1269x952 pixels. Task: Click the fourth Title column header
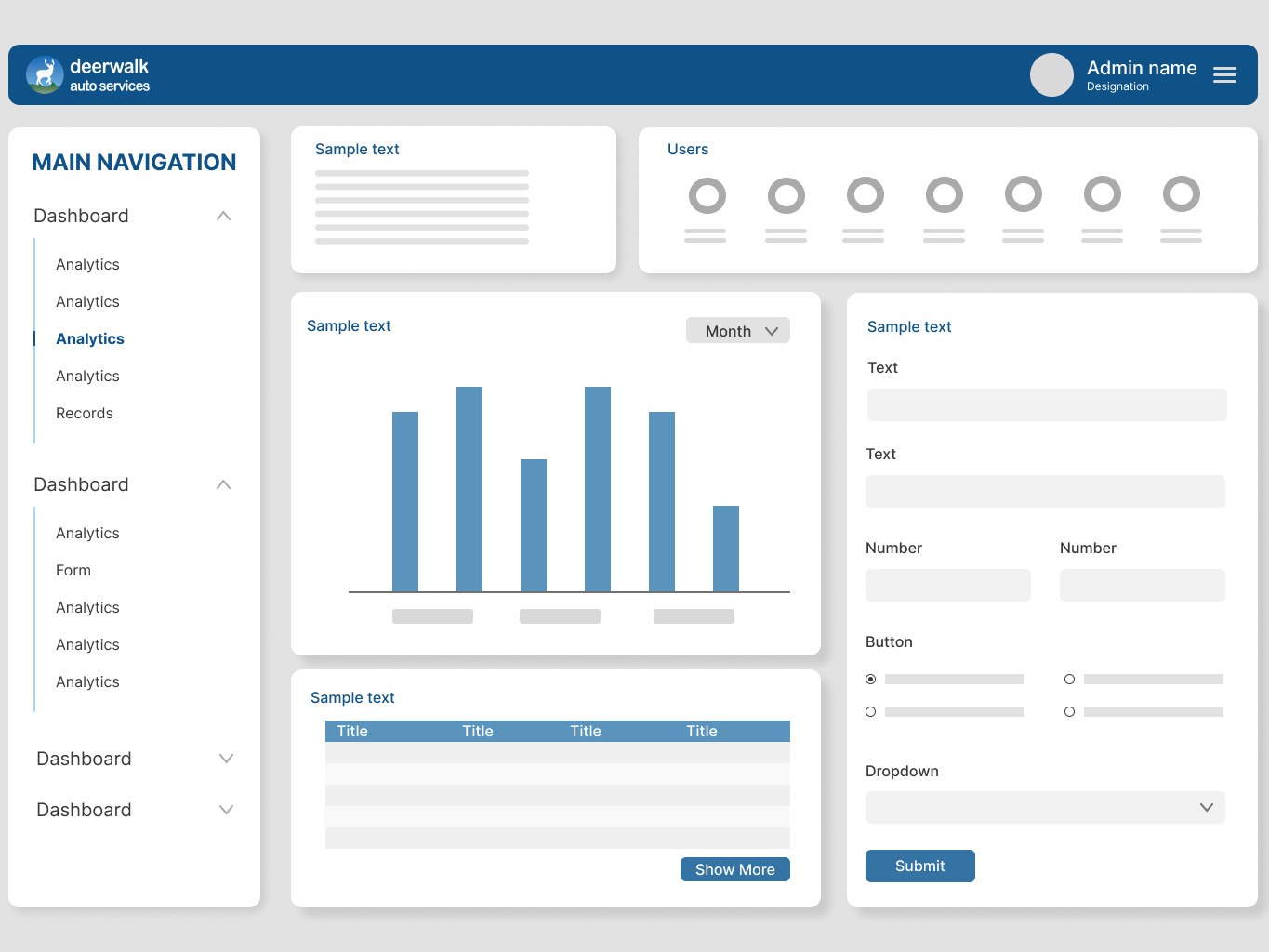tap(702, 731)
